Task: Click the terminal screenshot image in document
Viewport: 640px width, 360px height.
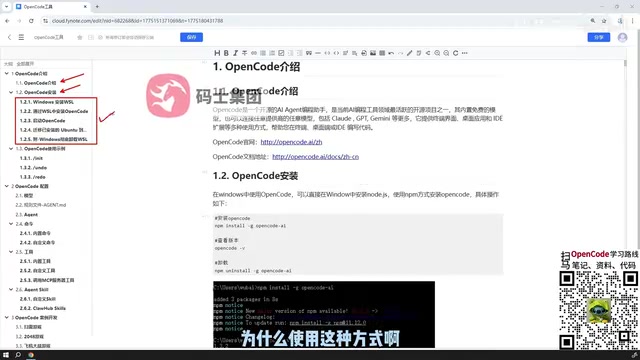Action: click(x=324, y=314)
